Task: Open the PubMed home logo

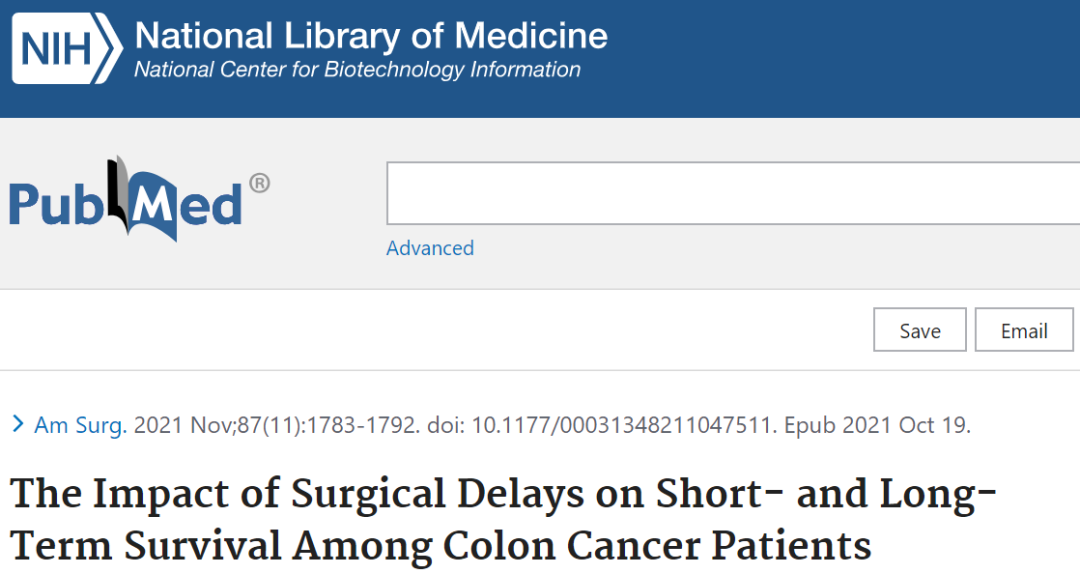Action: tap(139, 199)
